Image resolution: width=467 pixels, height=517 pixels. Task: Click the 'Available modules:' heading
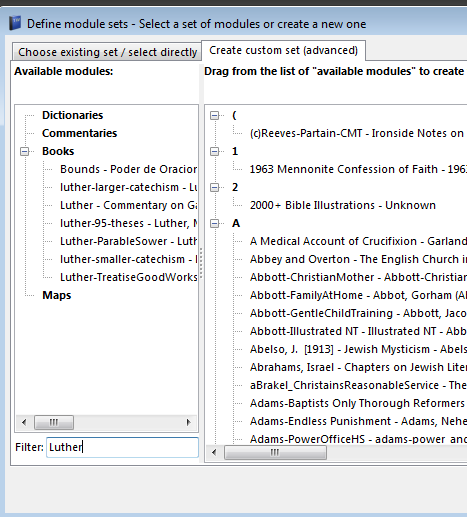pyautogui.click(x=64, y=71)
